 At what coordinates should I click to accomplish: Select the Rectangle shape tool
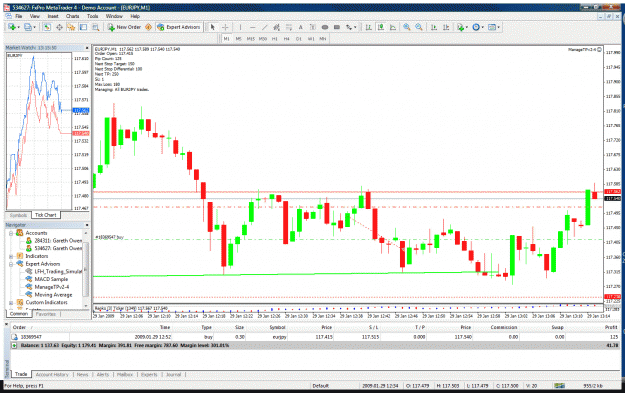tap(337, 27)
